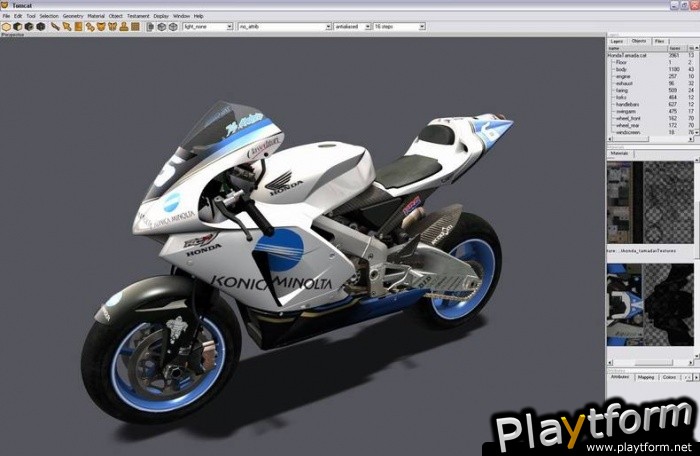Select the Floor object in tree

621,63
